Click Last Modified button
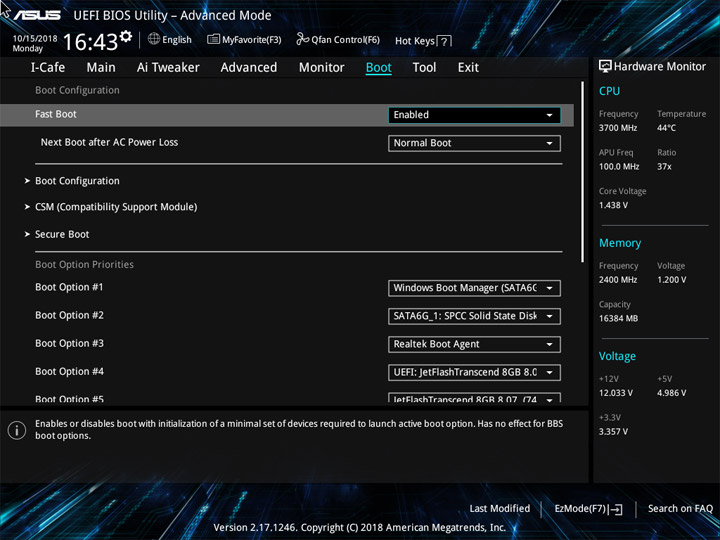720x540 pixels. click(x=500, y=508)
